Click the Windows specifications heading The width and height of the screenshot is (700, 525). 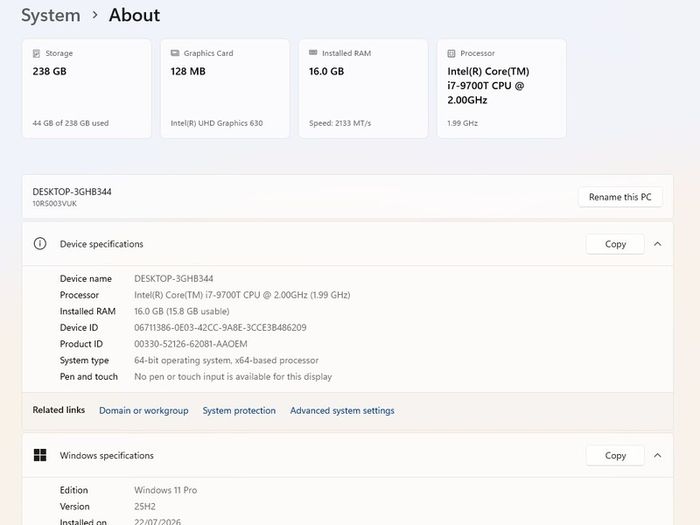point(107,455)
